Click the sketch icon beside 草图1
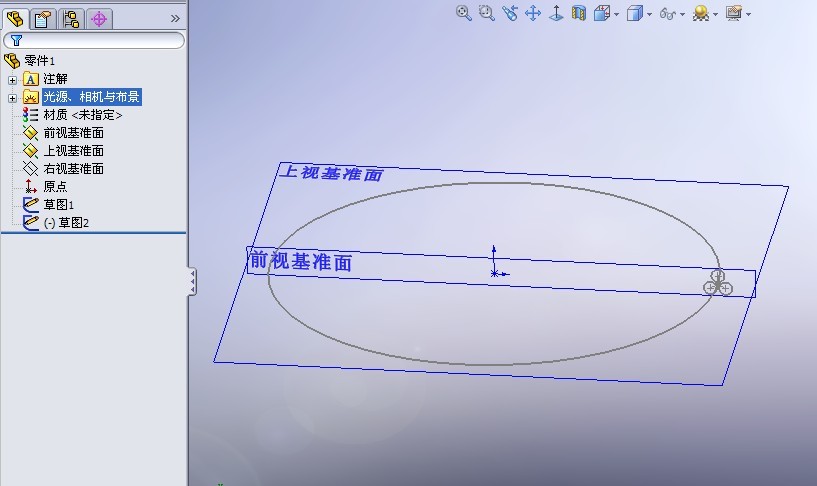This screenshot has height=486, width=817. coord(30,204)
